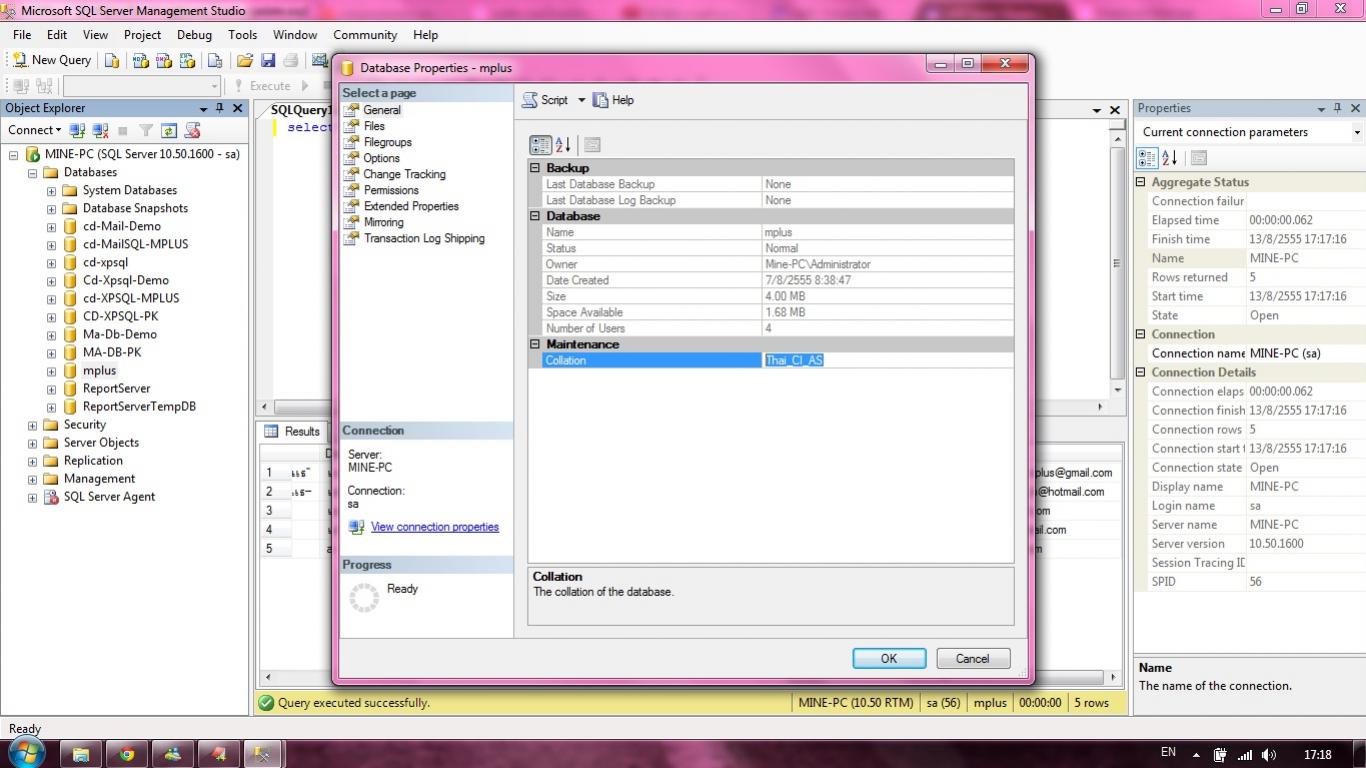Screen dimensions: 1366x768
Task: Click Categorized icon in Properties panel
Action: (x=1147, y=158)
